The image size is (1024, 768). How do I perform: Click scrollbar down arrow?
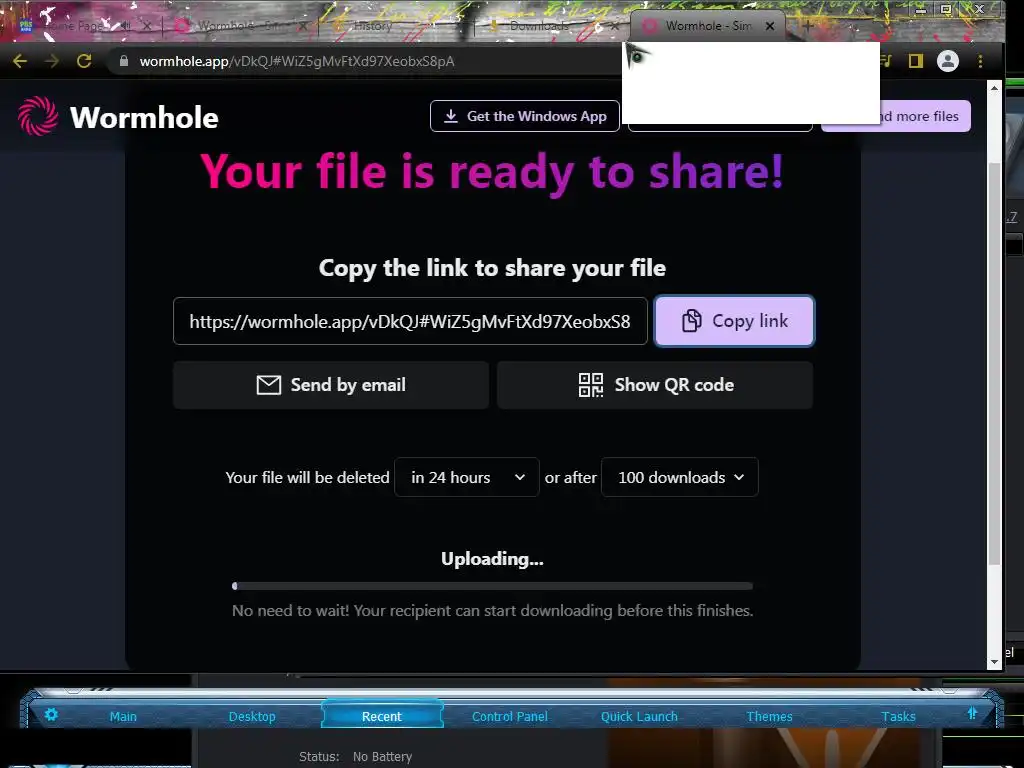click(994, 662)
